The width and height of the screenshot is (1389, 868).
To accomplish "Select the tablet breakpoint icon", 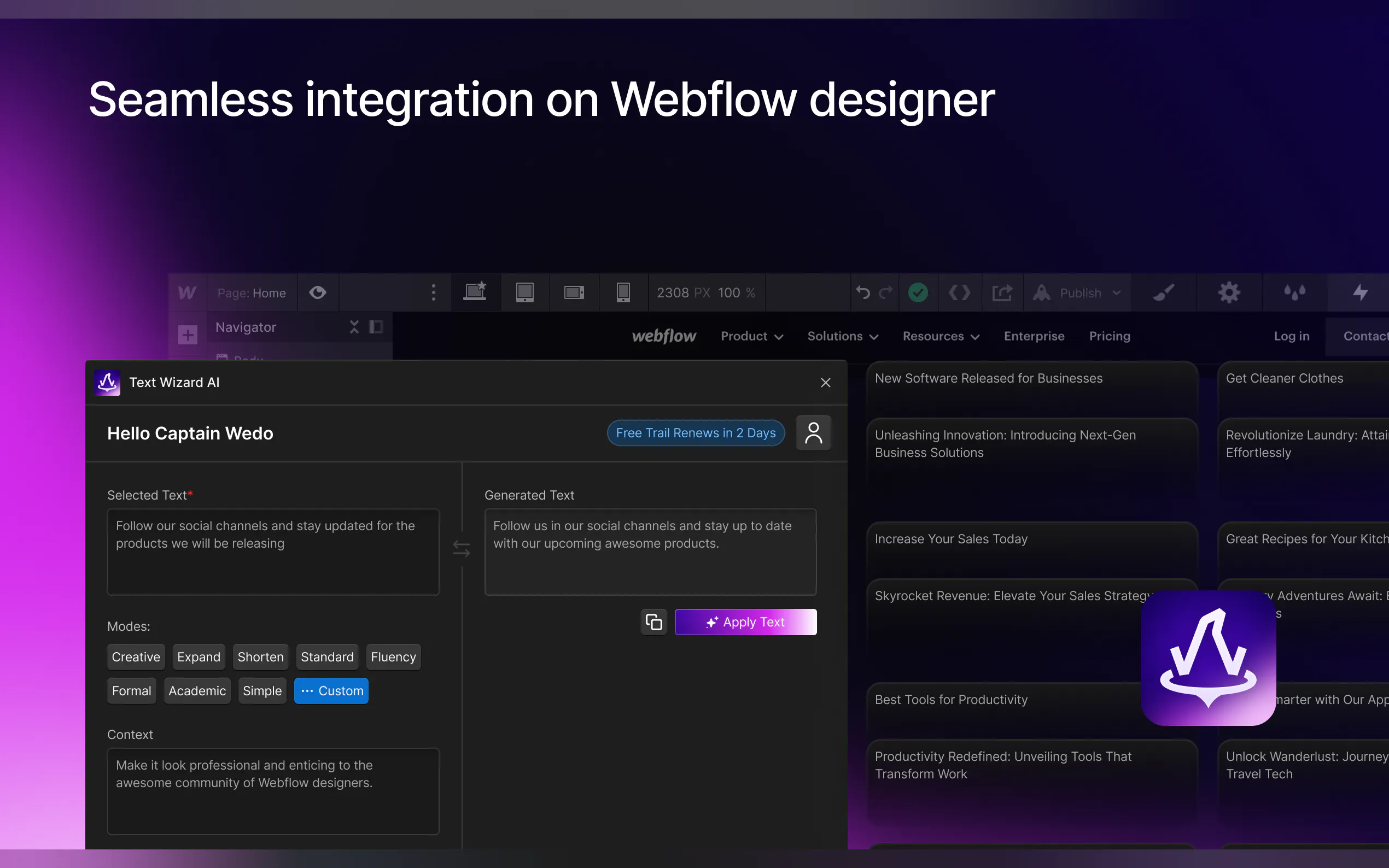I will tap(525, 293).
